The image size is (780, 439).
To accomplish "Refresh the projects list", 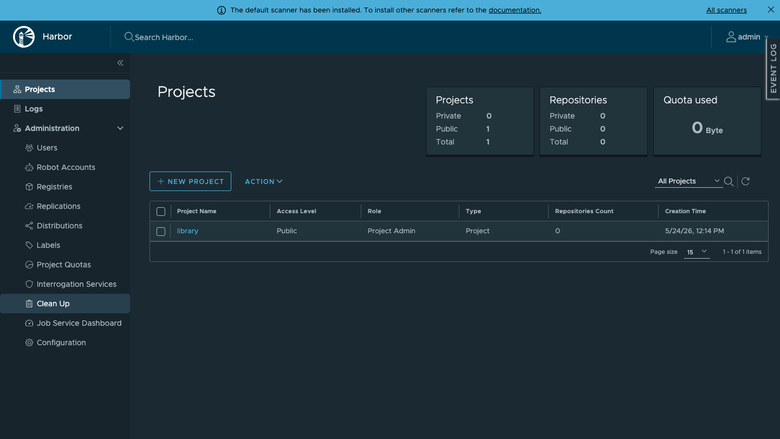I will point(746,181).
